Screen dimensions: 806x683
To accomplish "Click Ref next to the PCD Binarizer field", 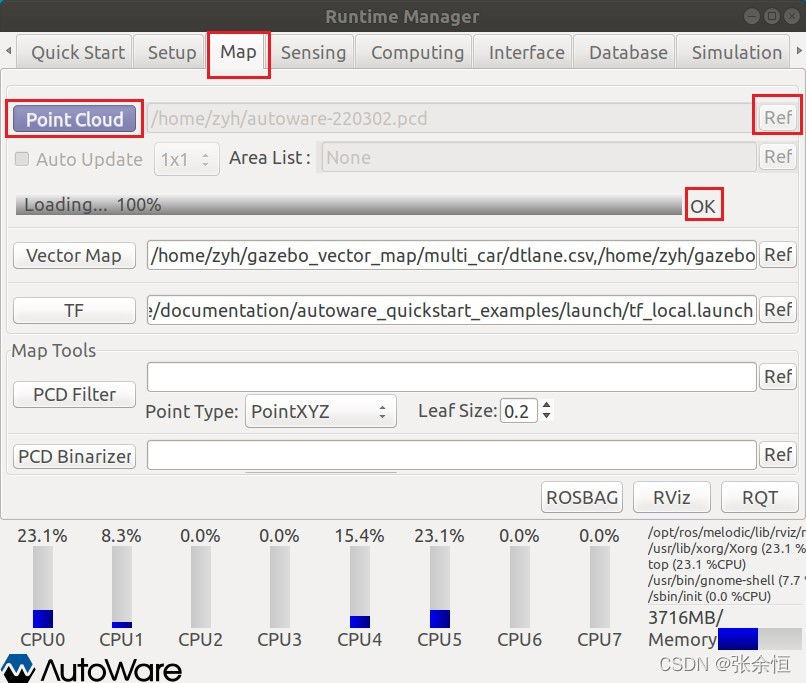I will [x=777, y=454].
